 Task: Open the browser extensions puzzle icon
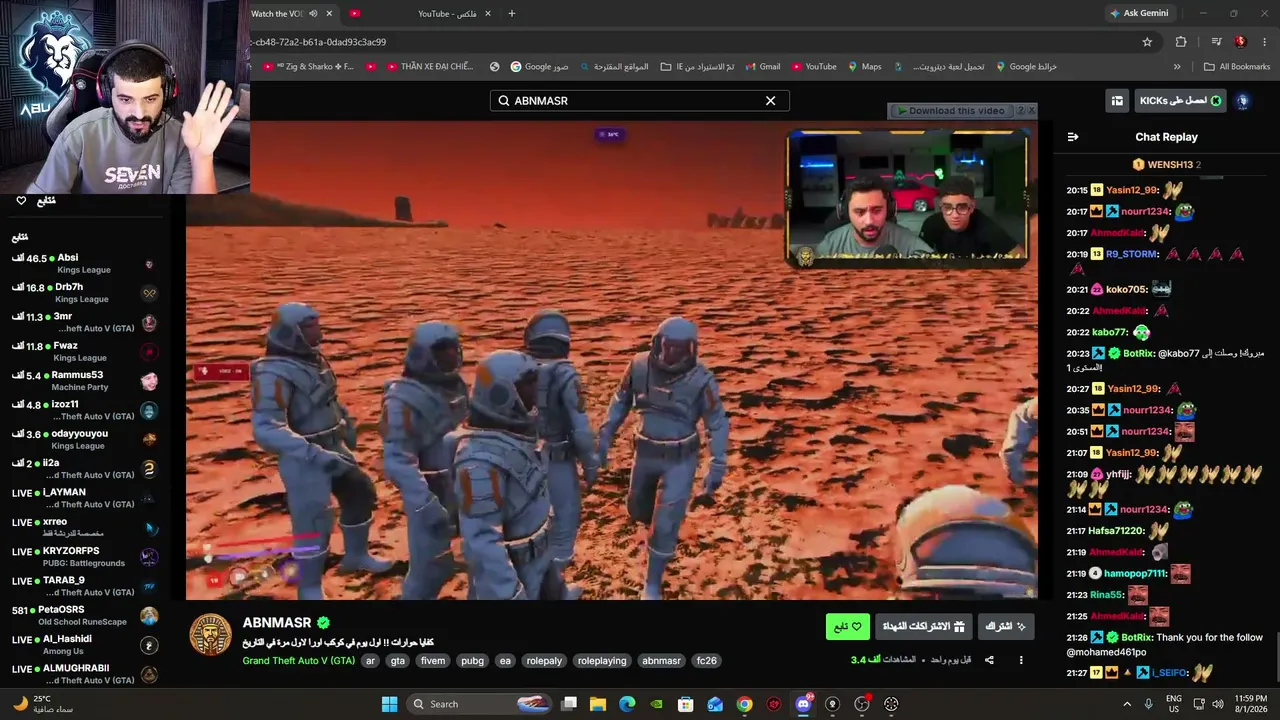tap(1181, 42)
